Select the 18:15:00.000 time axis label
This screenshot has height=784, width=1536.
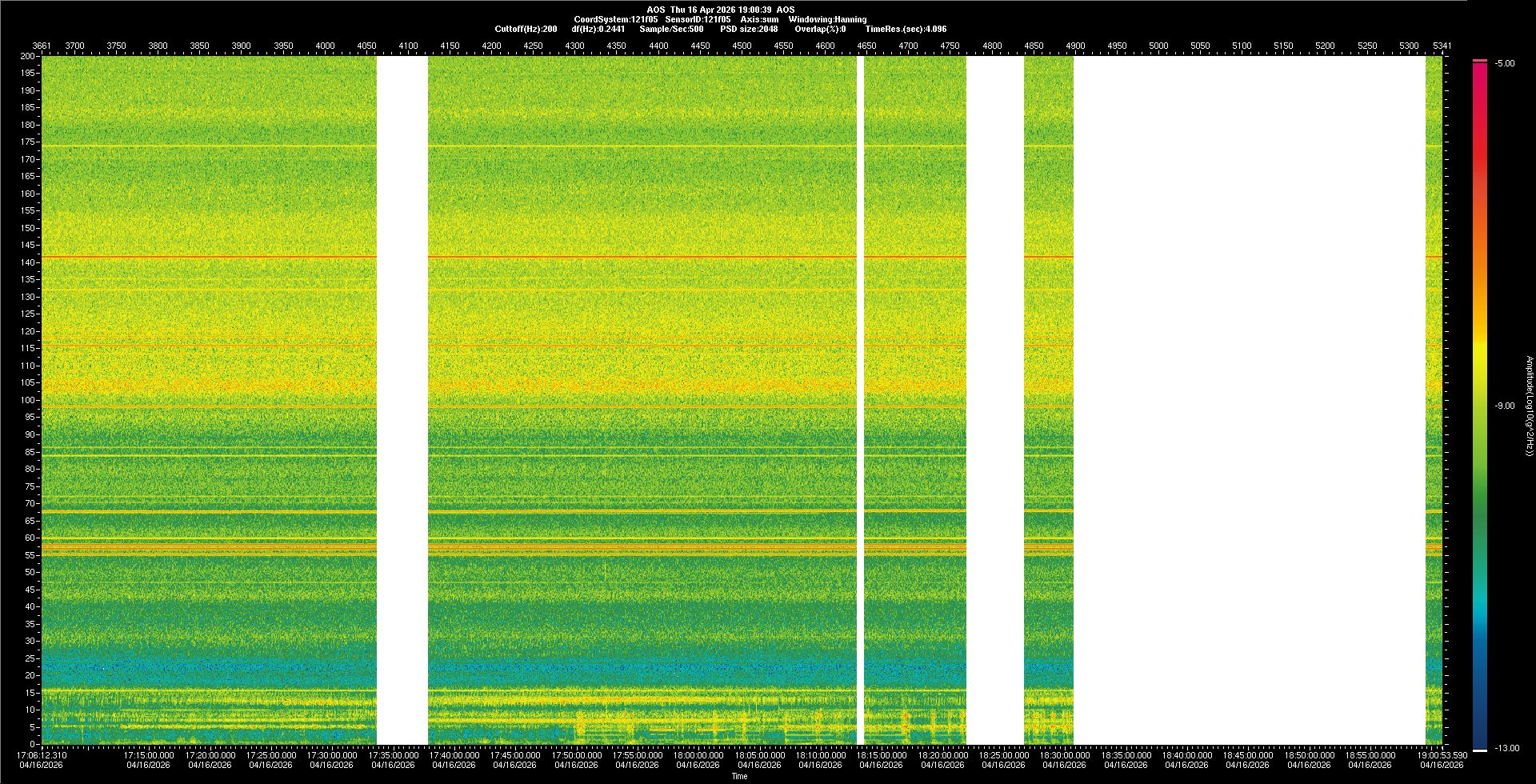click(882, 754)
